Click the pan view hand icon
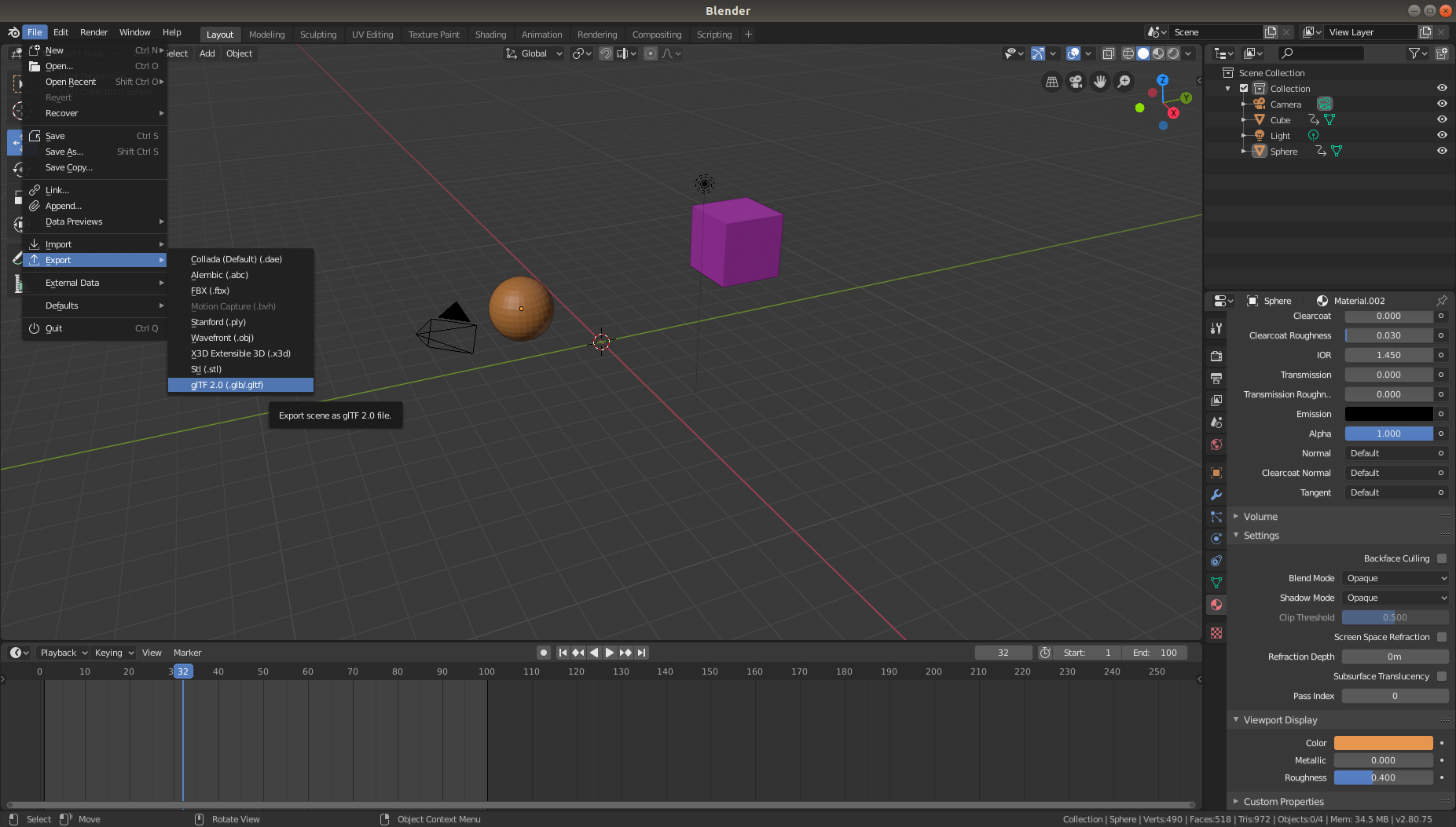 pyautogui.click(x=1100, y=82)
